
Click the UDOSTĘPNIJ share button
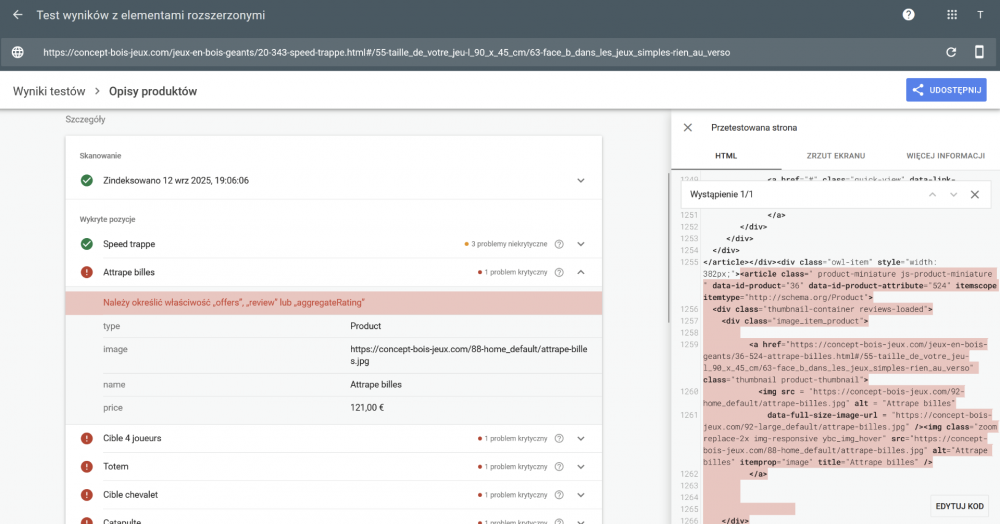pos(946,90)
